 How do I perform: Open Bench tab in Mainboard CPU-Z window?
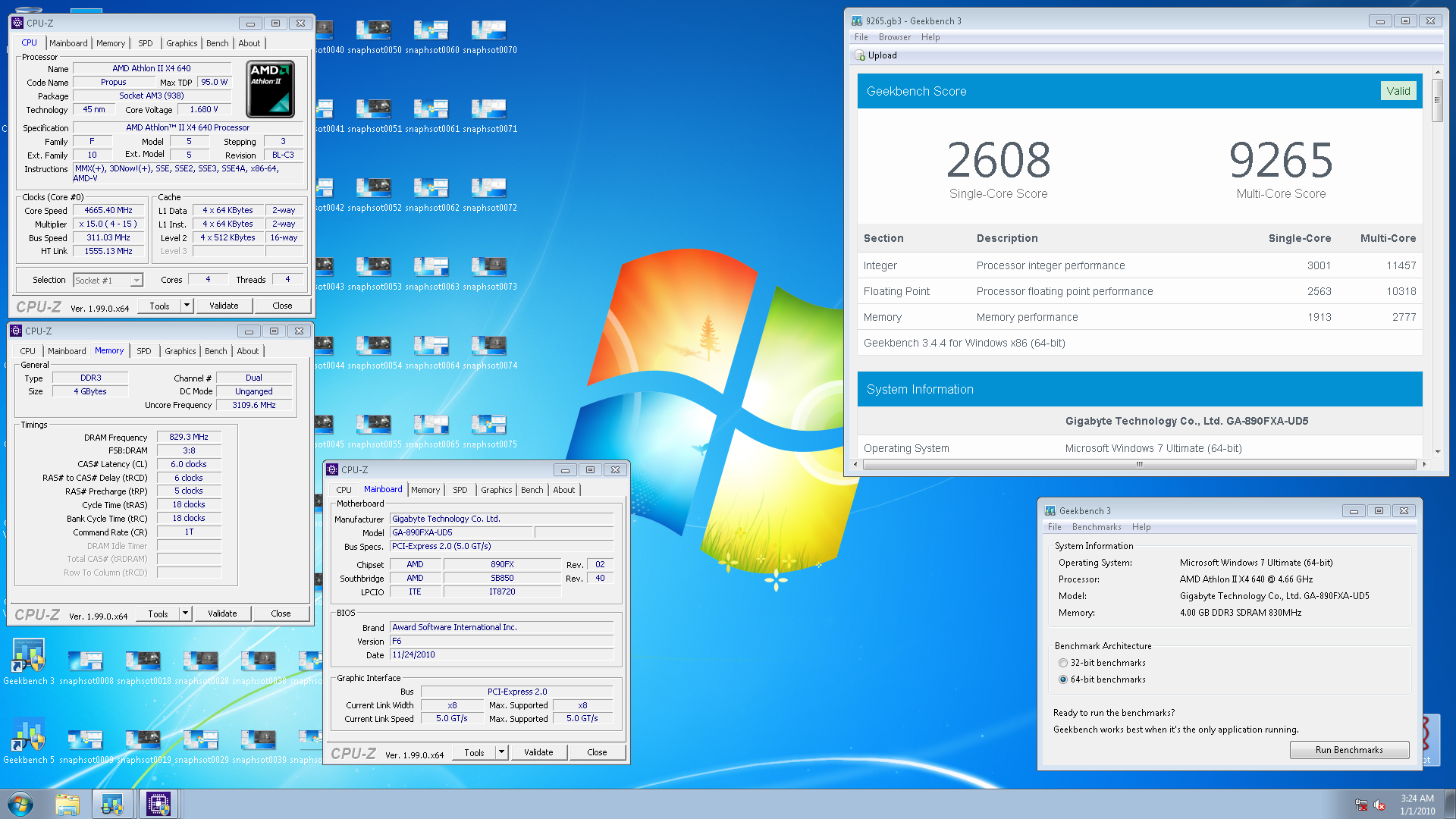coord(532,490)
